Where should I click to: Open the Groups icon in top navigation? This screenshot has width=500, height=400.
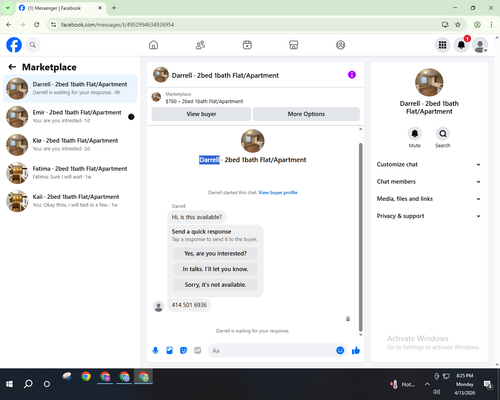pyautogui.click(x=340, y=45)
